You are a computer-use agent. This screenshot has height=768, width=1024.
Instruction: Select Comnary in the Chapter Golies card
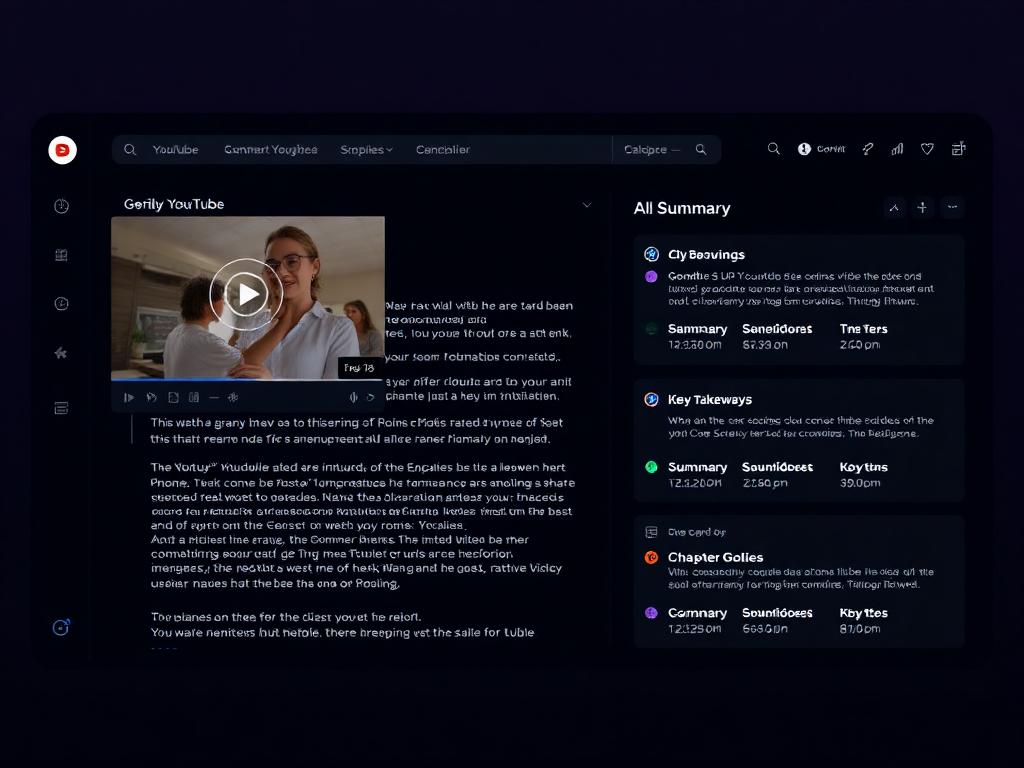coord(697,613)
